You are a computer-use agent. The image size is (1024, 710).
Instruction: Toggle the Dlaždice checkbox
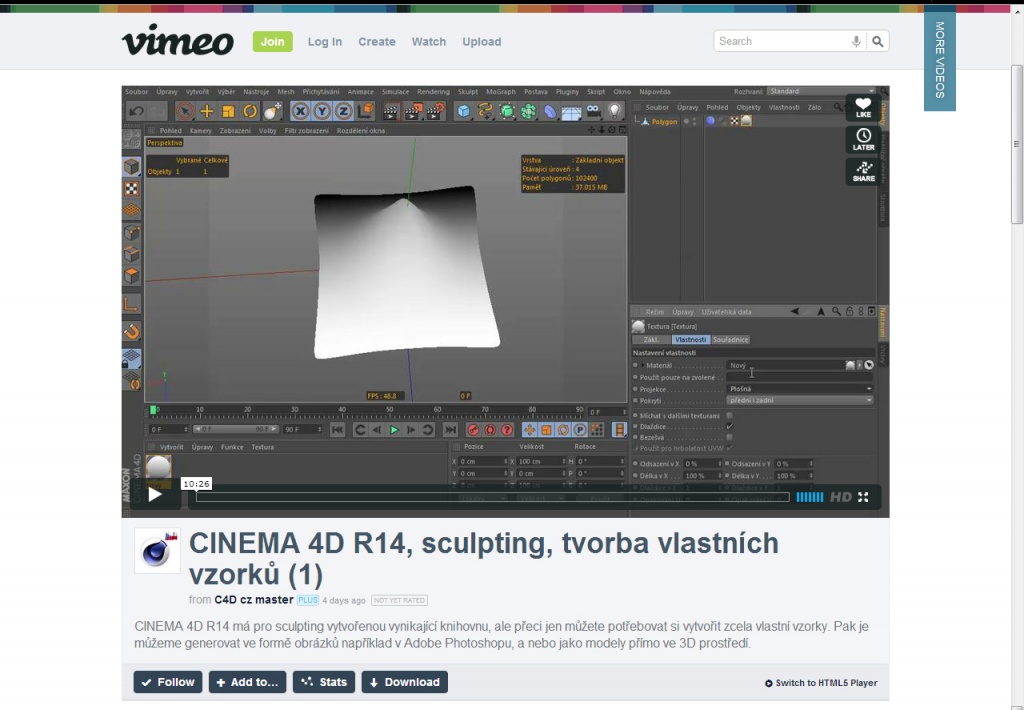(729, 427)
